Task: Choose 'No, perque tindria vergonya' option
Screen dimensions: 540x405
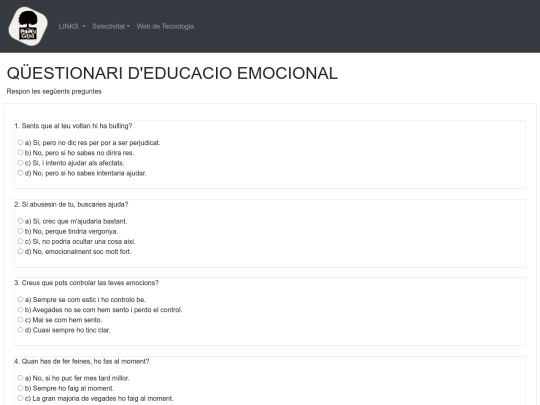Action: coord(20,231)
